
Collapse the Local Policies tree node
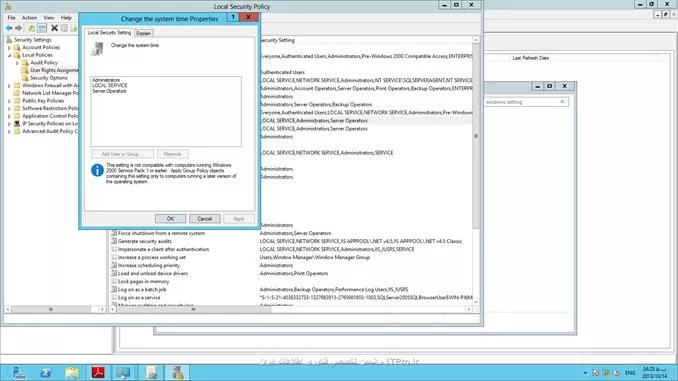[10, 55]
